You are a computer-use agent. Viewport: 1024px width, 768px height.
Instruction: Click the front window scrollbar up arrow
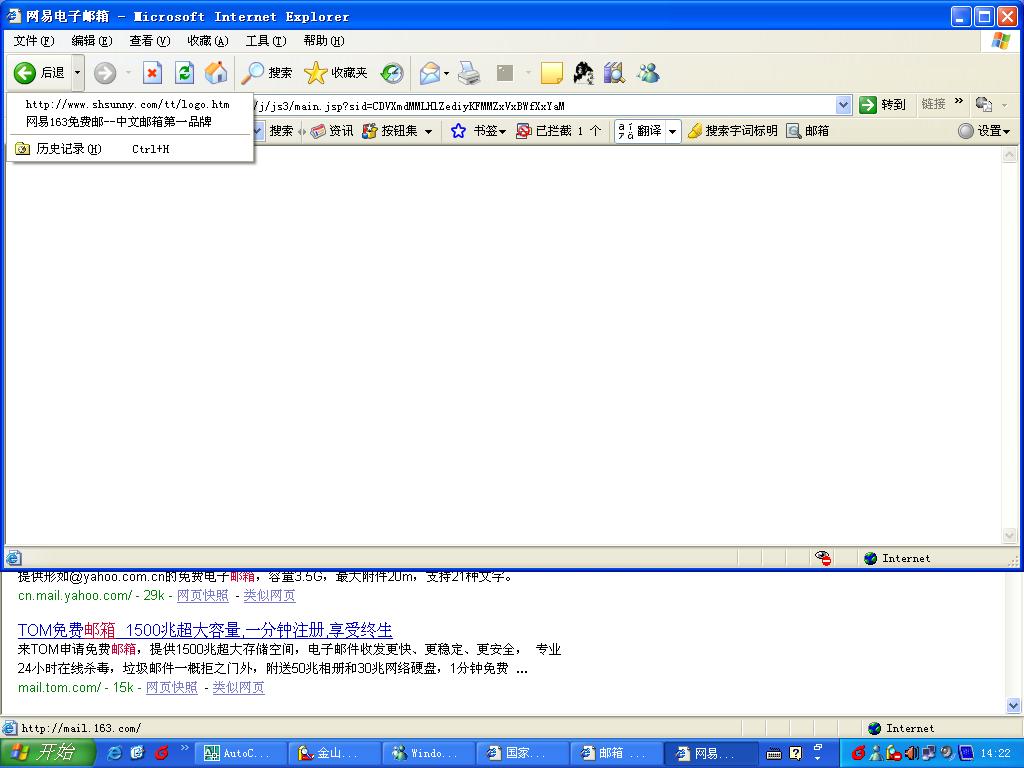[1010, 155]
